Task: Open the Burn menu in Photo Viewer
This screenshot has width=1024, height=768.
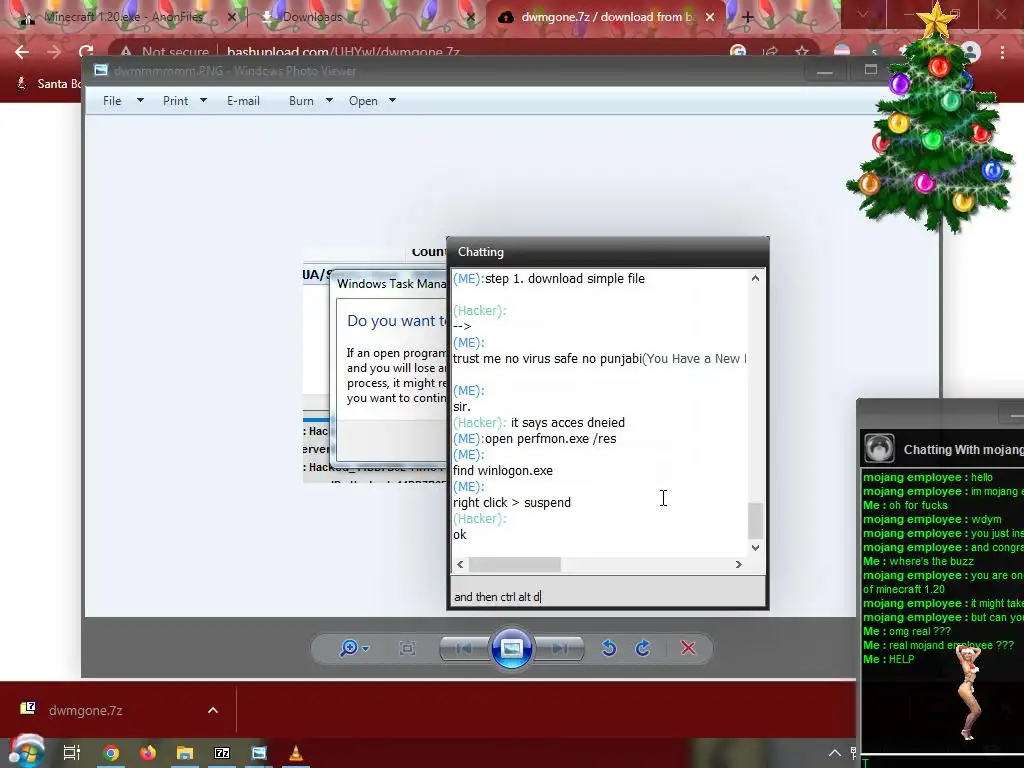Action: pyautogui.click(x=301, y=101)
